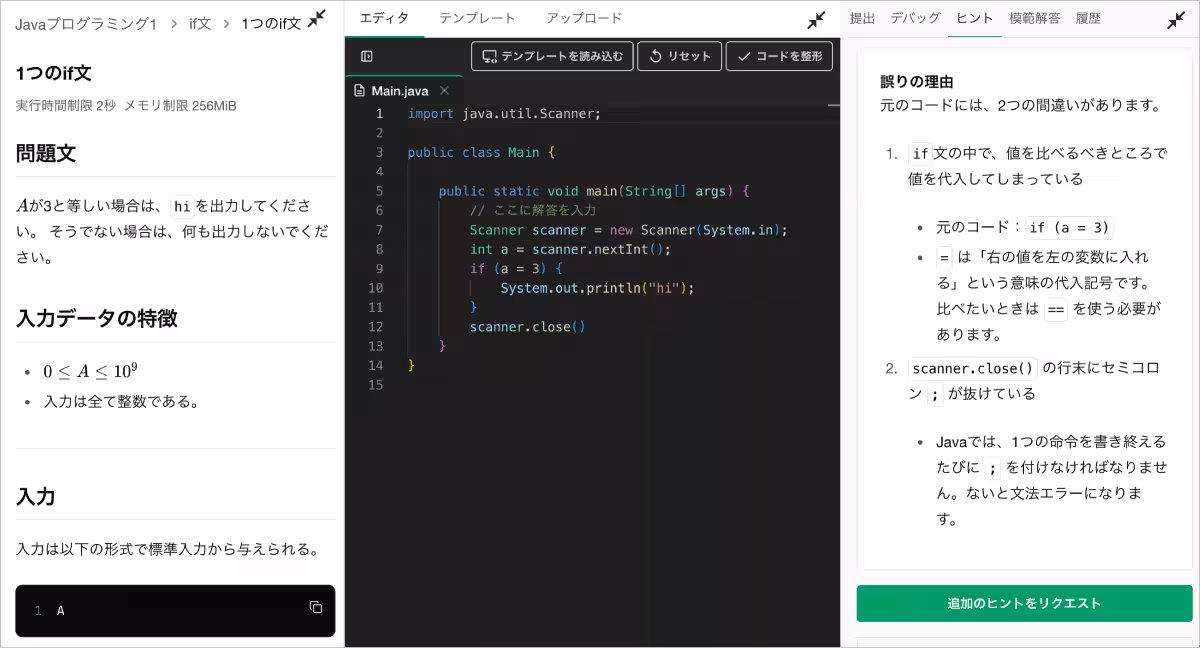
Task: Select the ヒント tab
Action: point(974,18)
